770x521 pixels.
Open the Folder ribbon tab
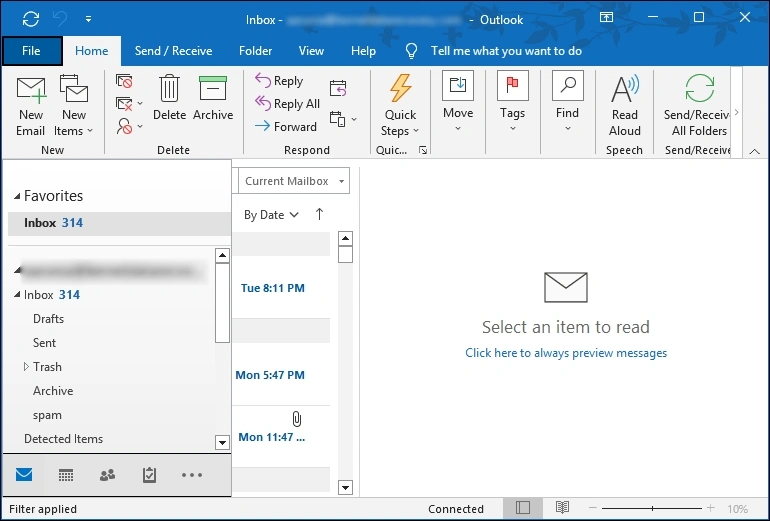pos(255,51)
